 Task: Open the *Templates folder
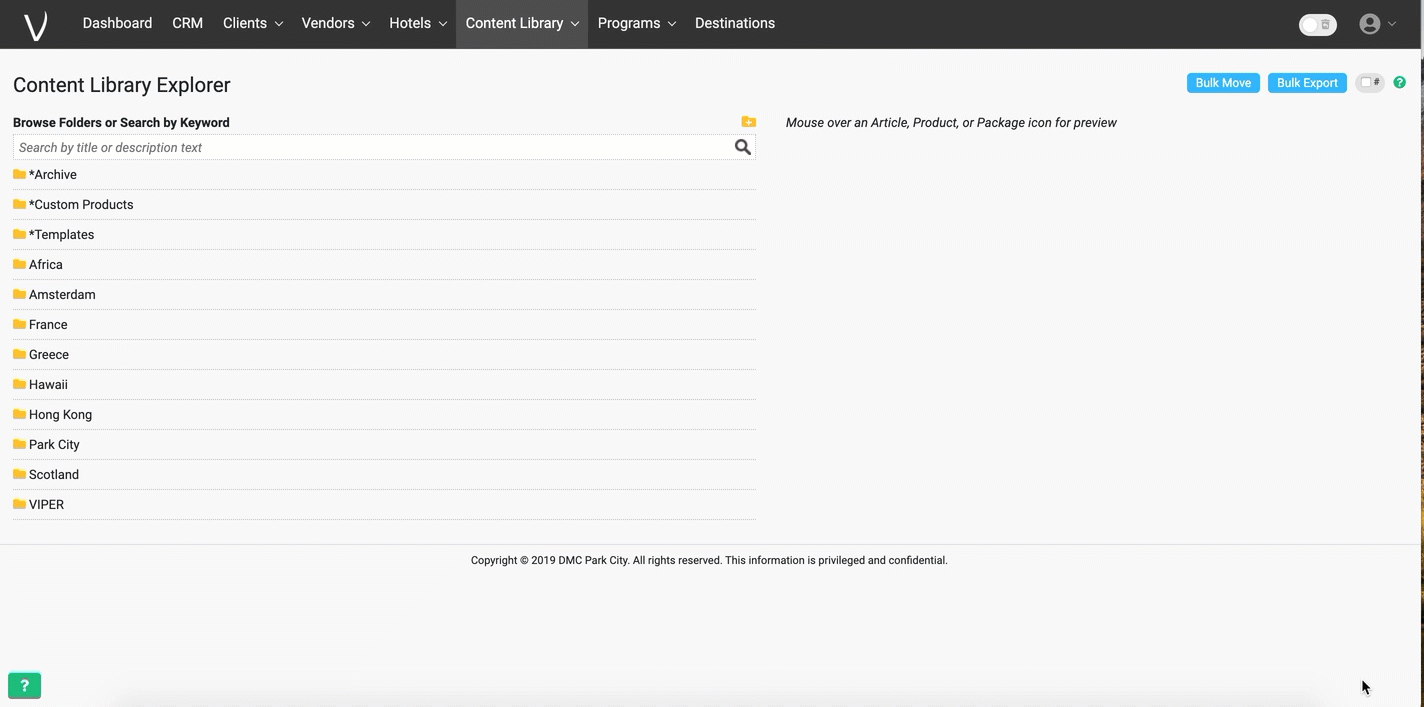61,235
